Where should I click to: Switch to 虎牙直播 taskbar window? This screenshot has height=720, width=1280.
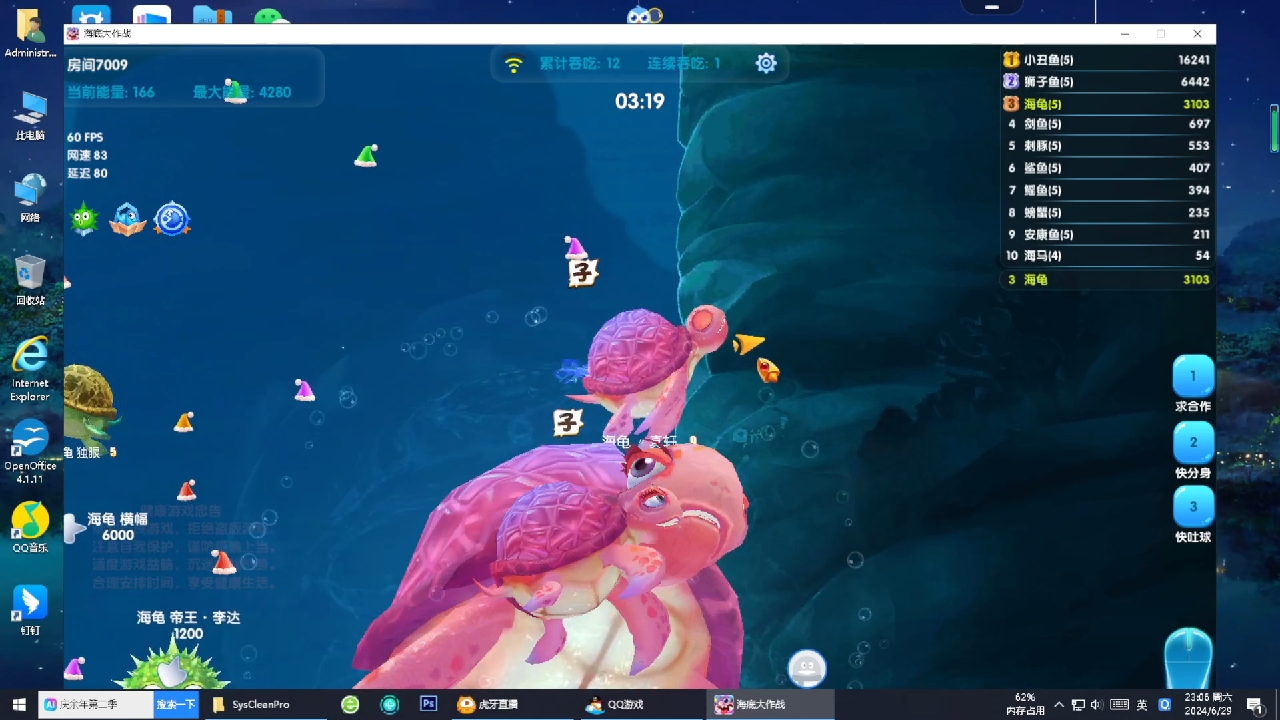[488, 704]
